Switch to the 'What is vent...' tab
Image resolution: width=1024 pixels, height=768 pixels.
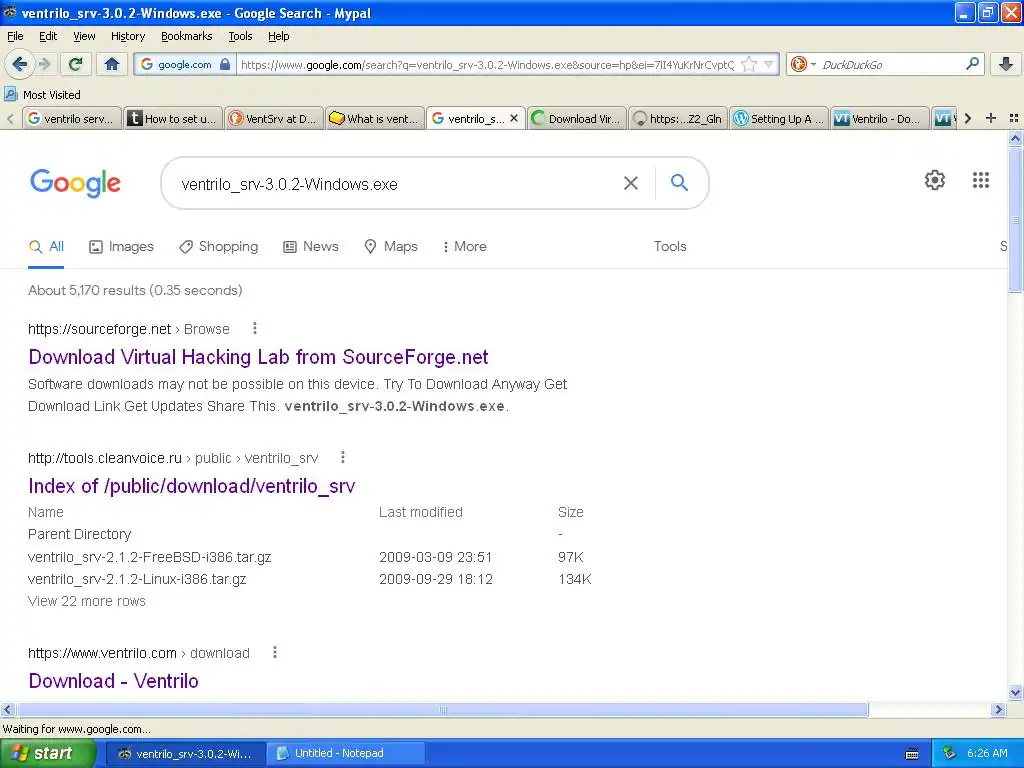tap(375, 118)
